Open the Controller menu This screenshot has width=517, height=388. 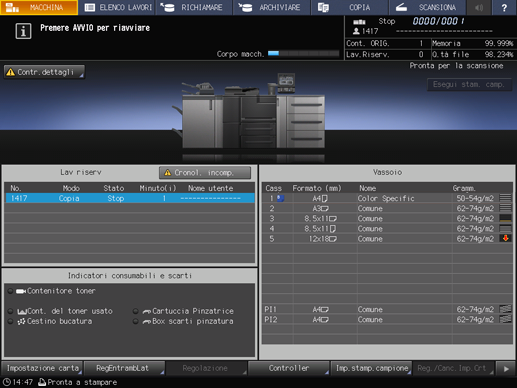tap(289, 368)
